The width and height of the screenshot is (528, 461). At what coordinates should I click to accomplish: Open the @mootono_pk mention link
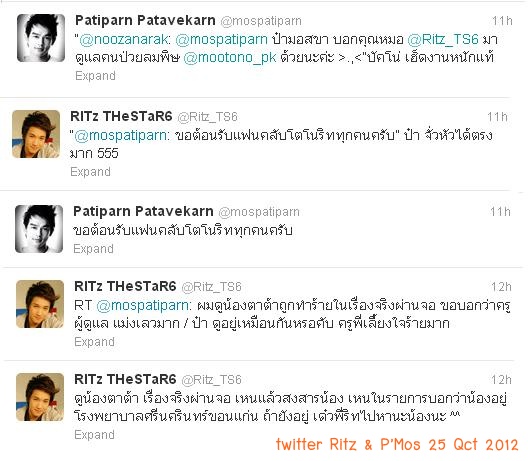pos(230,58)
